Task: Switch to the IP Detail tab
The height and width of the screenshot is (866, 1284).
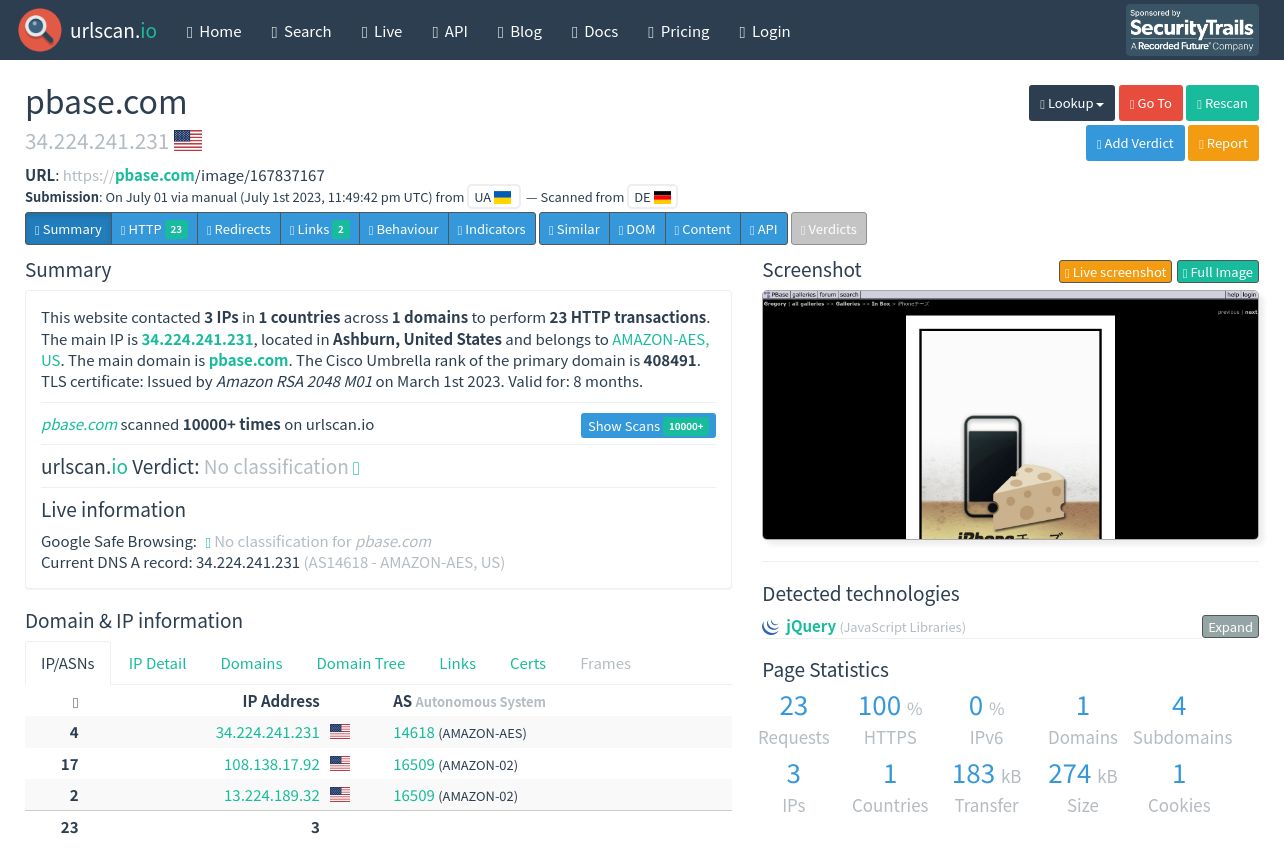Action: (157, 663)
